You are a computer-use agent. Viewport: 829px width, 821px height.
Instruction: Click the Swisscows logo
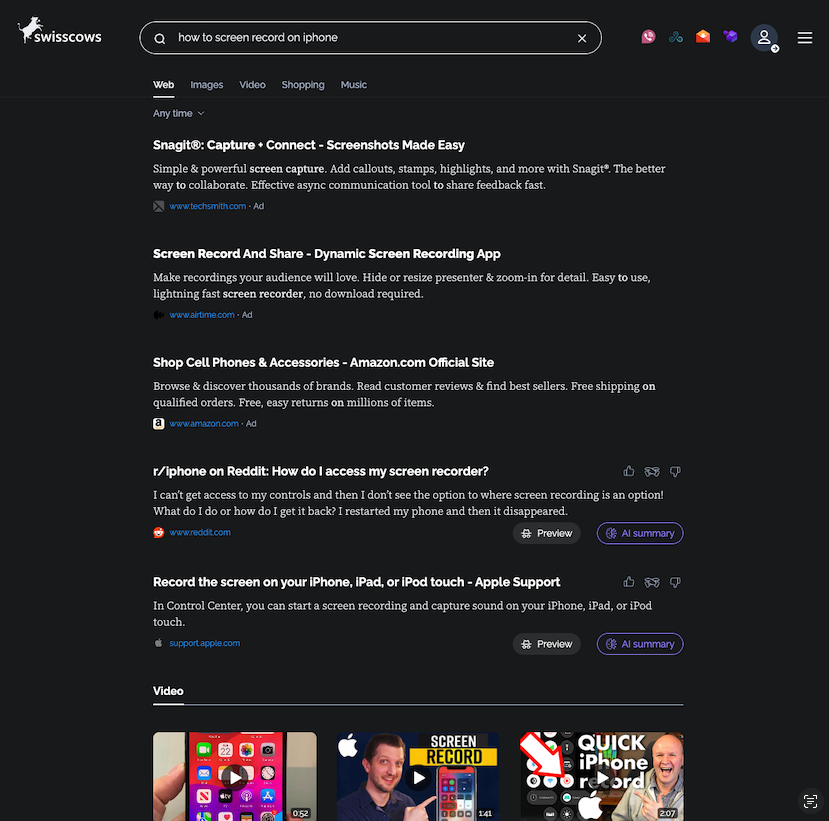click(x=59, y=31)
